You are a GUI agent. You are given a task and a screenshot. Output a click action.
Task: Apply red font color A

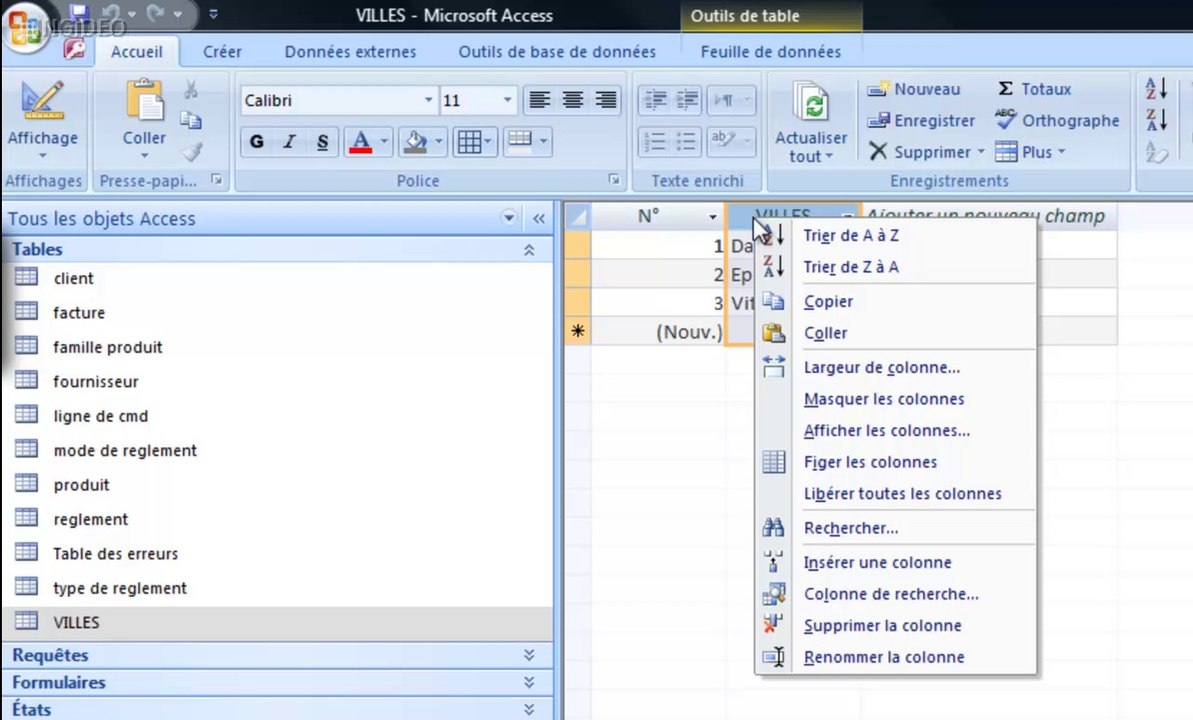point(361,142)
